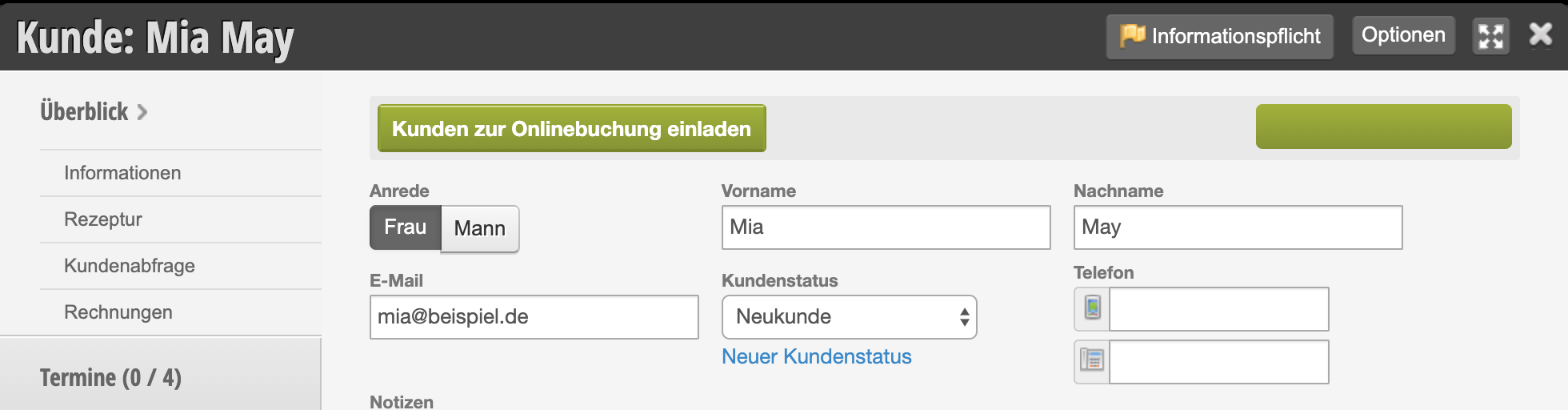1568x410 pixels.
Task: Expand the Überblick section chevron
Action: click(x=142, y=111)
